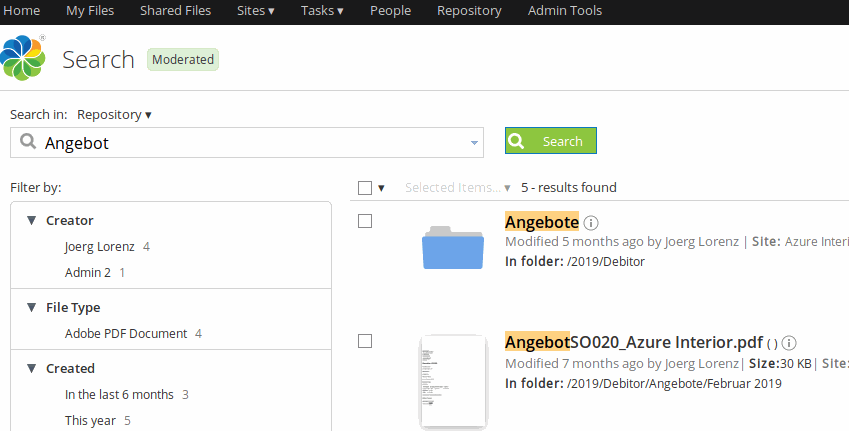Viewport: 849px width, 431px height.
Task: Open the blue Angebote folder icon
Action: 453,247
